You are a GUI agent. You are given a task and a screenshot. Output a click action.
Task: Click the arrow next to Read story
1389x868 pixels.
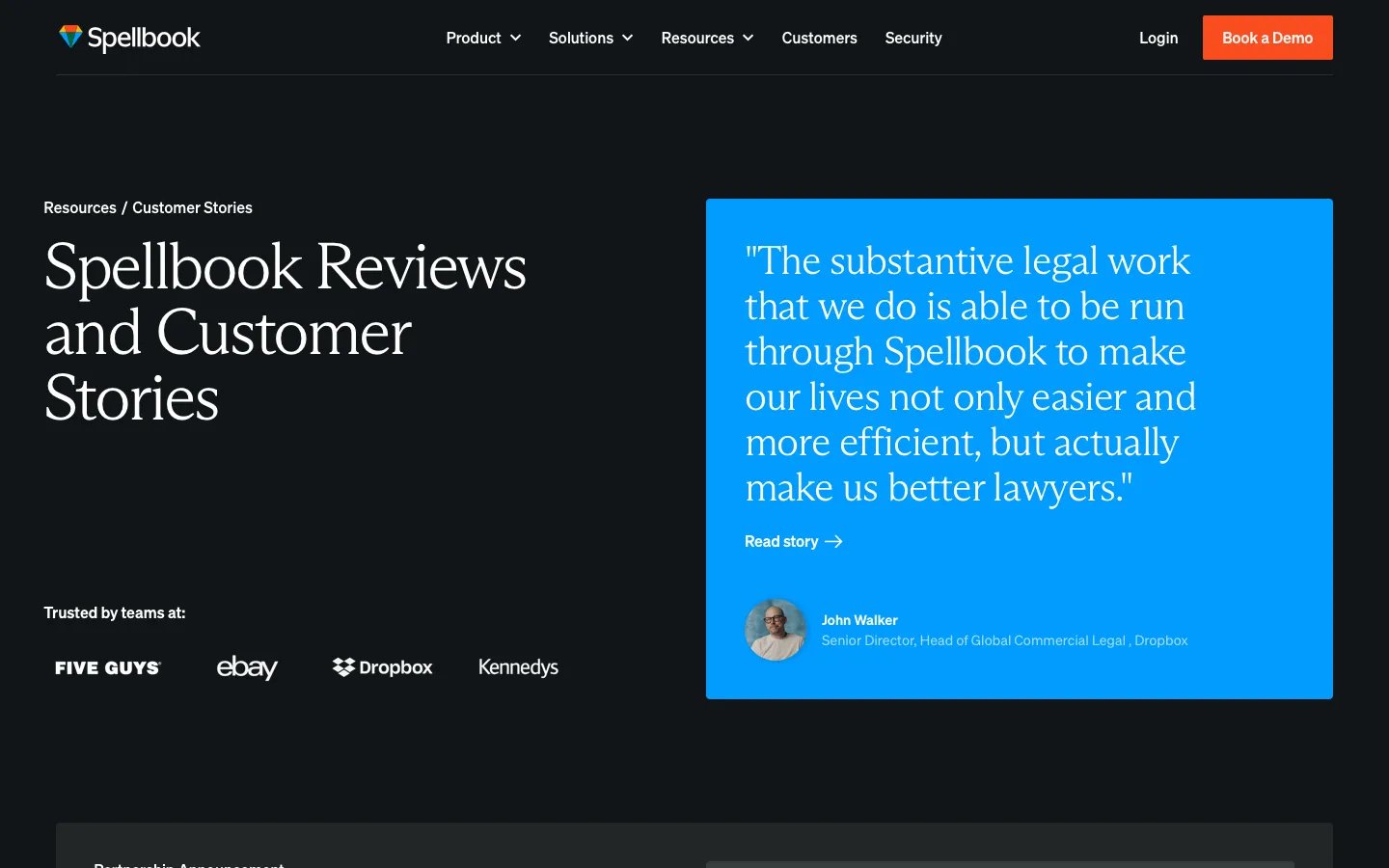pos(834,542)
